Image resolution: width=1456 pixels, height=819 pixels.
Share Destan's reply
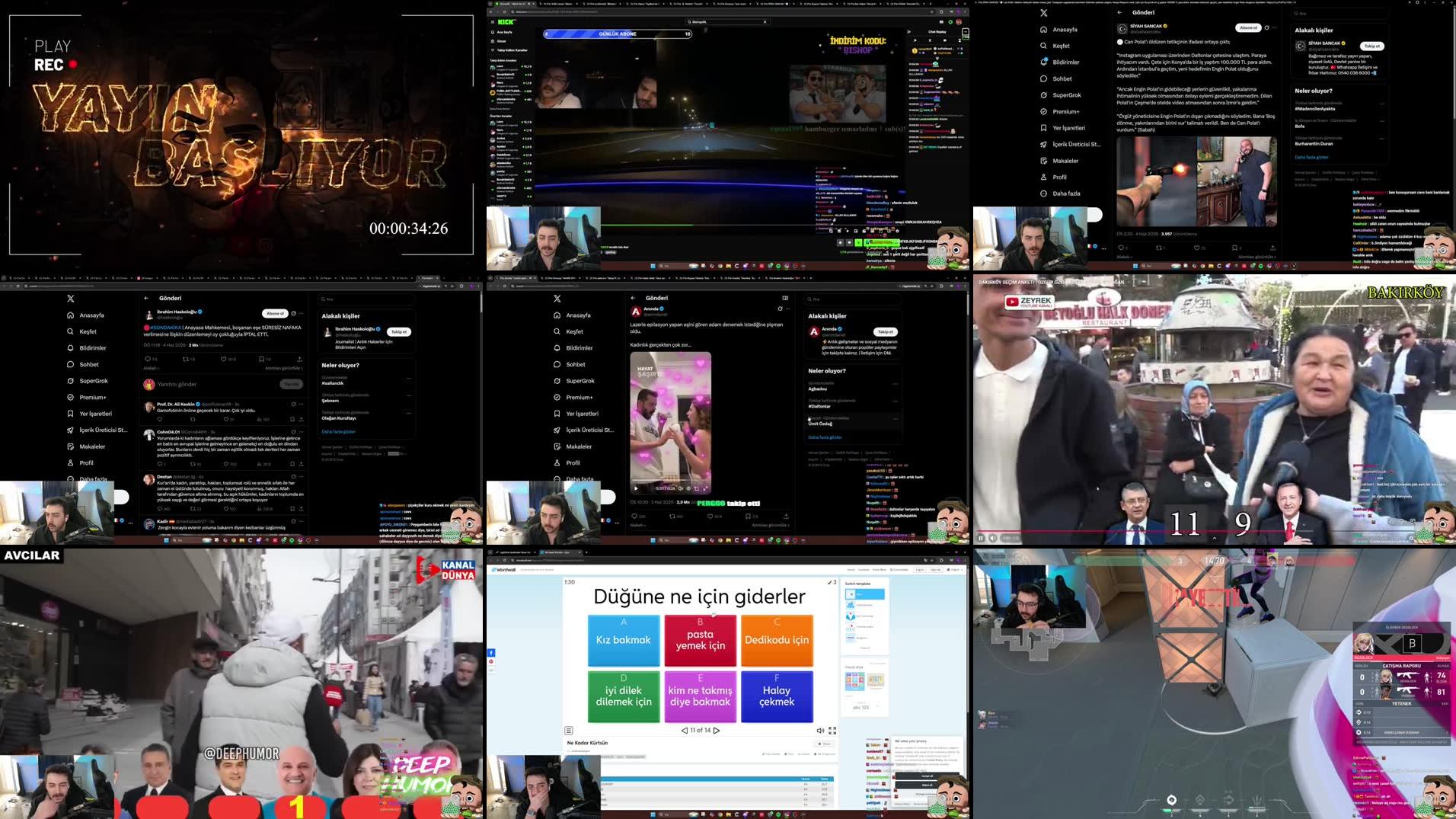point(300,509)
